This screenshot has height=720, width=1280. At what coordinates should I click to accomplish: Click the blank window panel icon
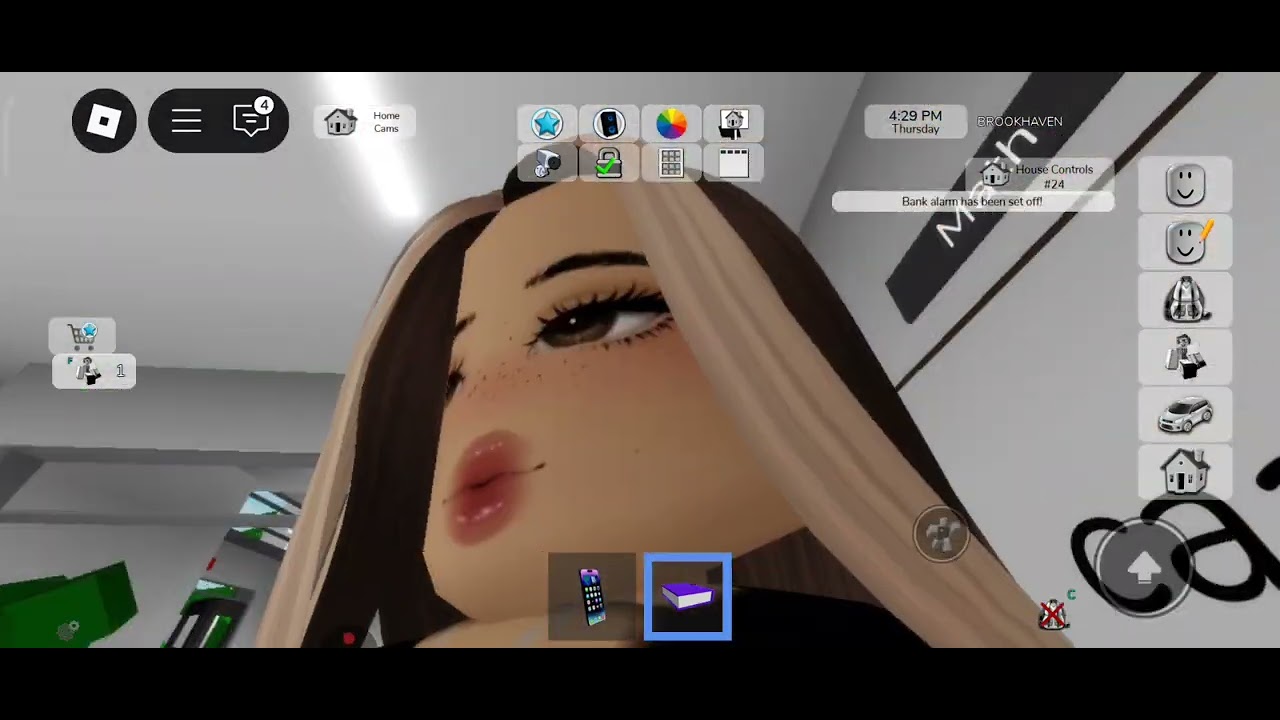pos(733,163)
